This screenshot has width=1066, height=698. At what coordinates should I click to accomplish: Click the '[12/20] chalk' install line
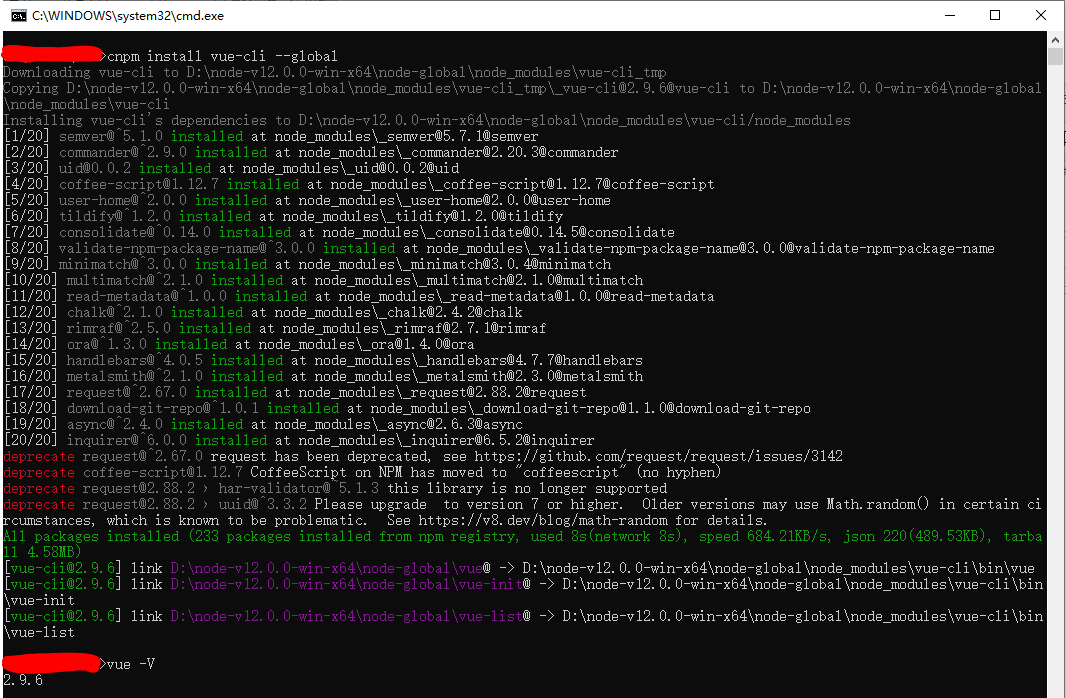point(263,312)
